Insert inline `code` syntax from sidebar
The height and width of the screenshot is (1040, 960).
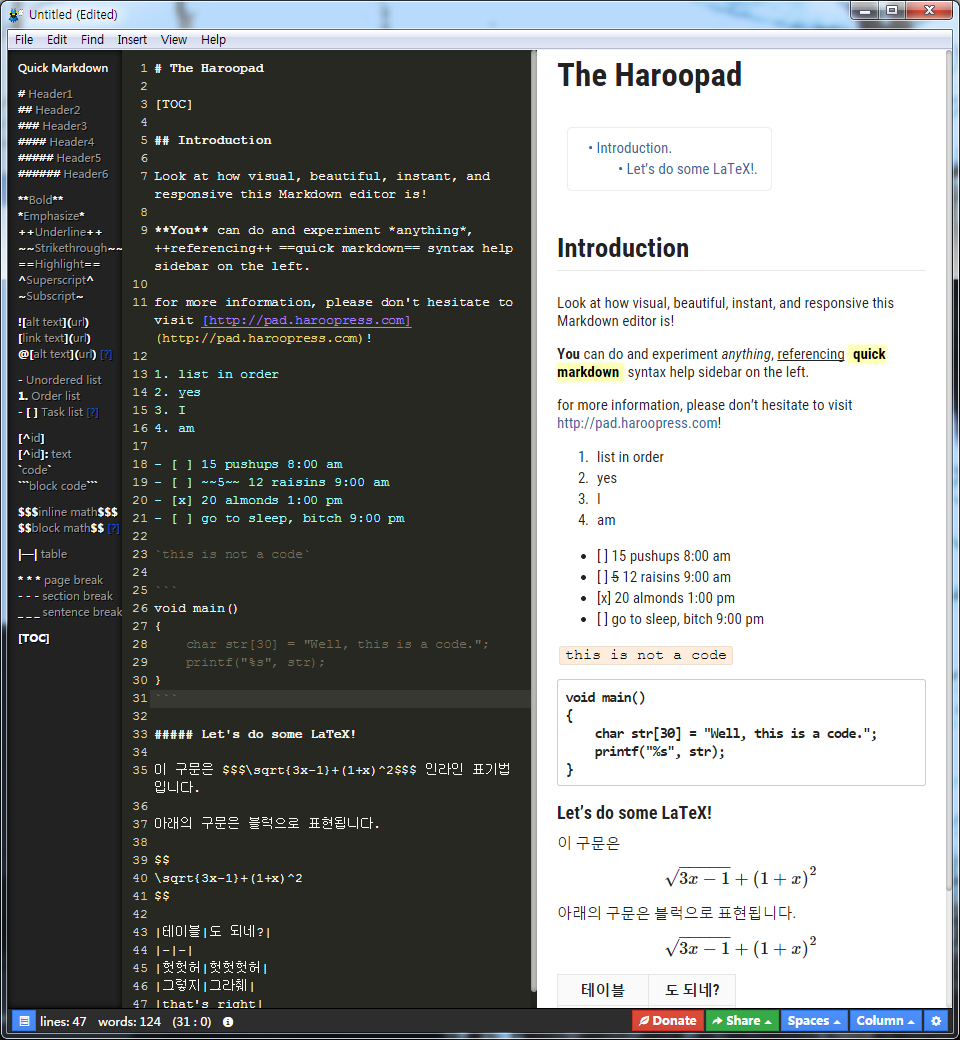[x=34, y=470]
